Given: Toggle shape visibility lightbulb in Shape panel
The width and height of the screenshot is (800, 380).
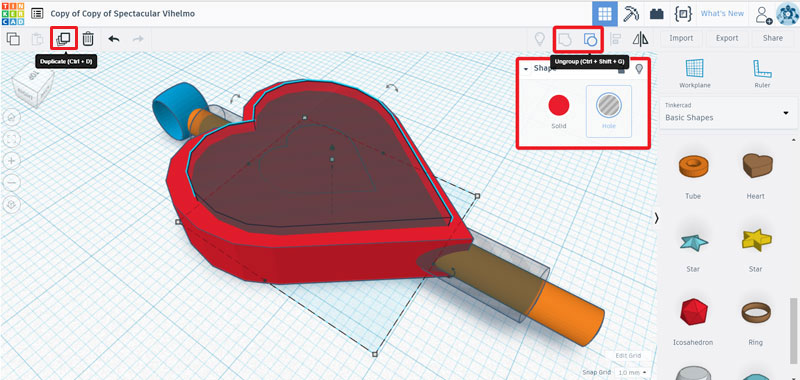Looking at the screenshot, I should pyautogui.click(x=639, y=69).
